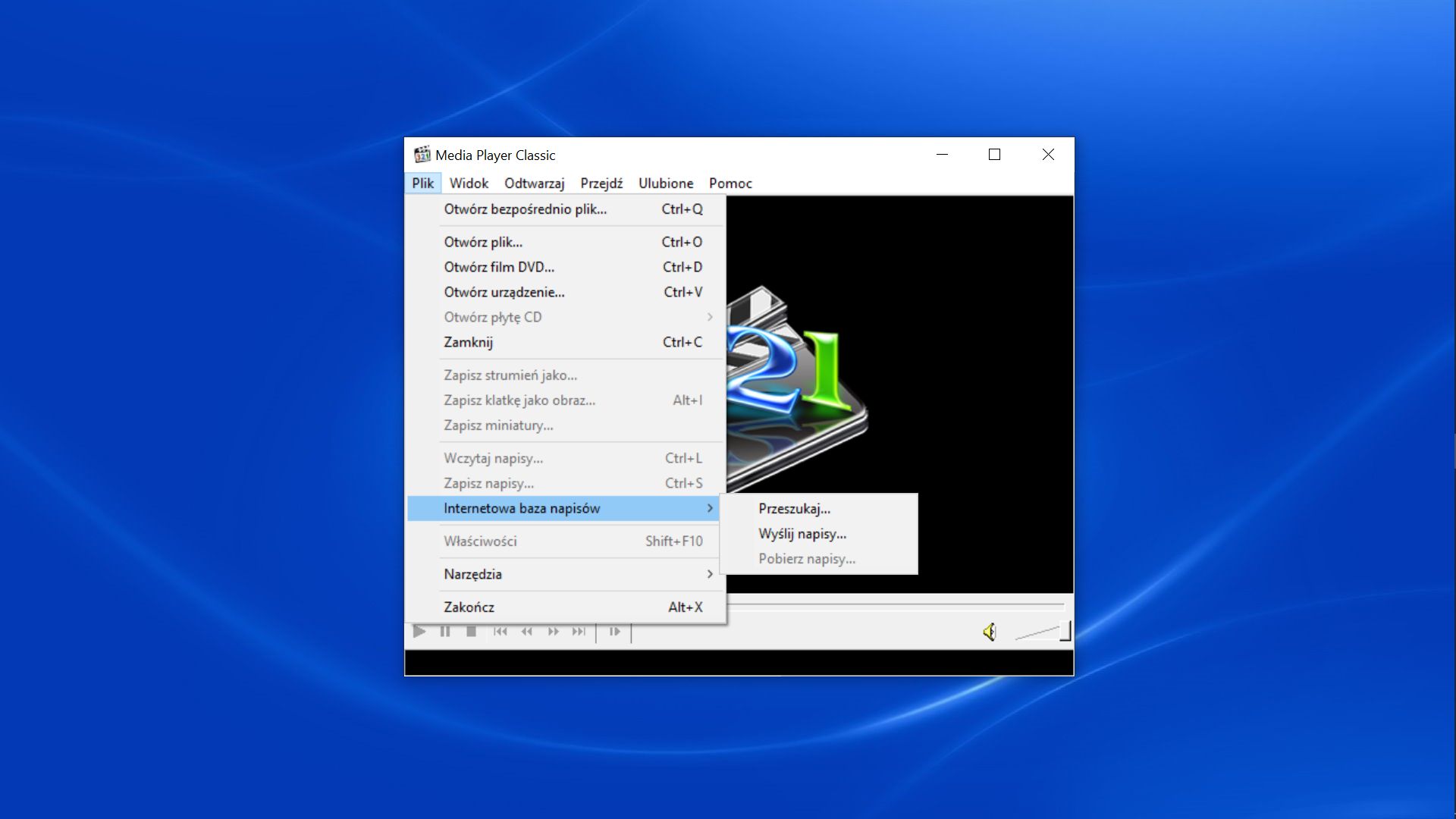Viewport: 1456px width, 819px height.
Task: Click the skip-to-next playback icon
Action: click(579, 631)
